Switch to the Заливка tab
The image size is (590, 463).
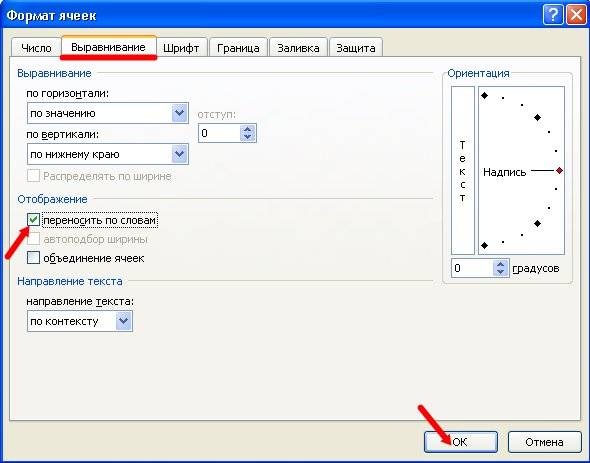(x=298, y=48)
